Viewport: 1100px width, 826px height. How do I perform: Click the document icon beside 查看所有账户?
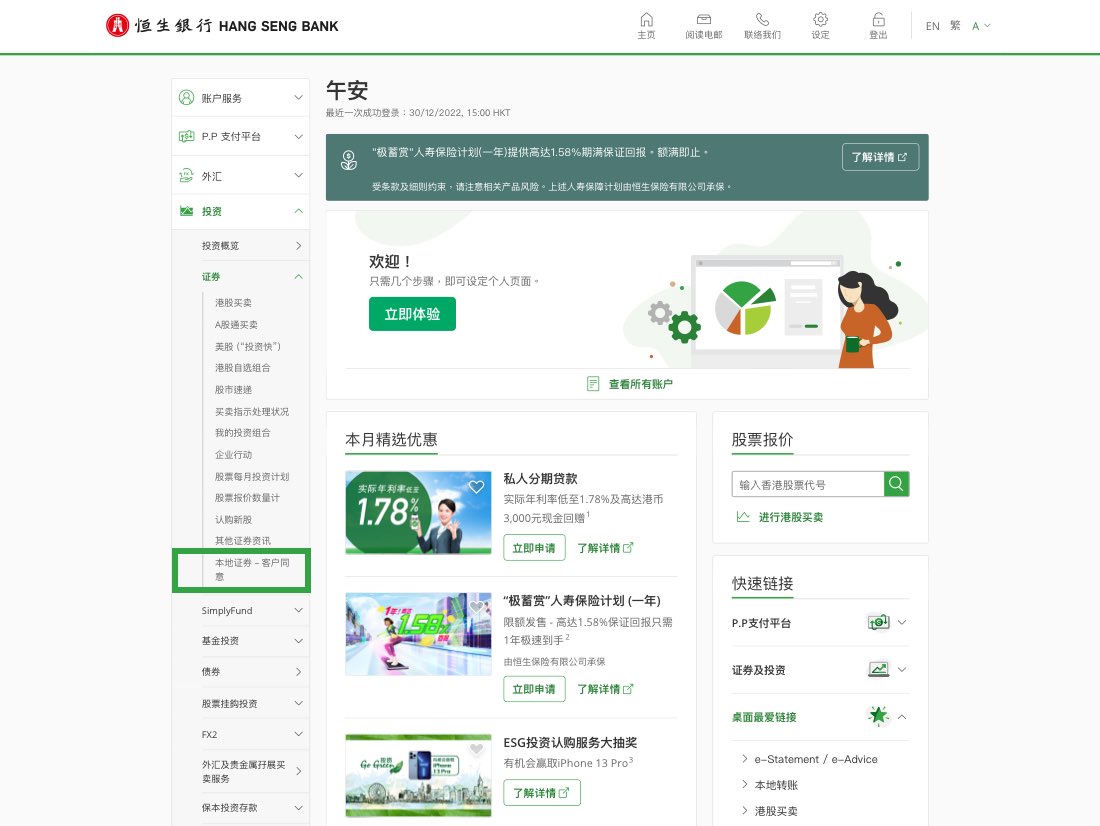593,384
